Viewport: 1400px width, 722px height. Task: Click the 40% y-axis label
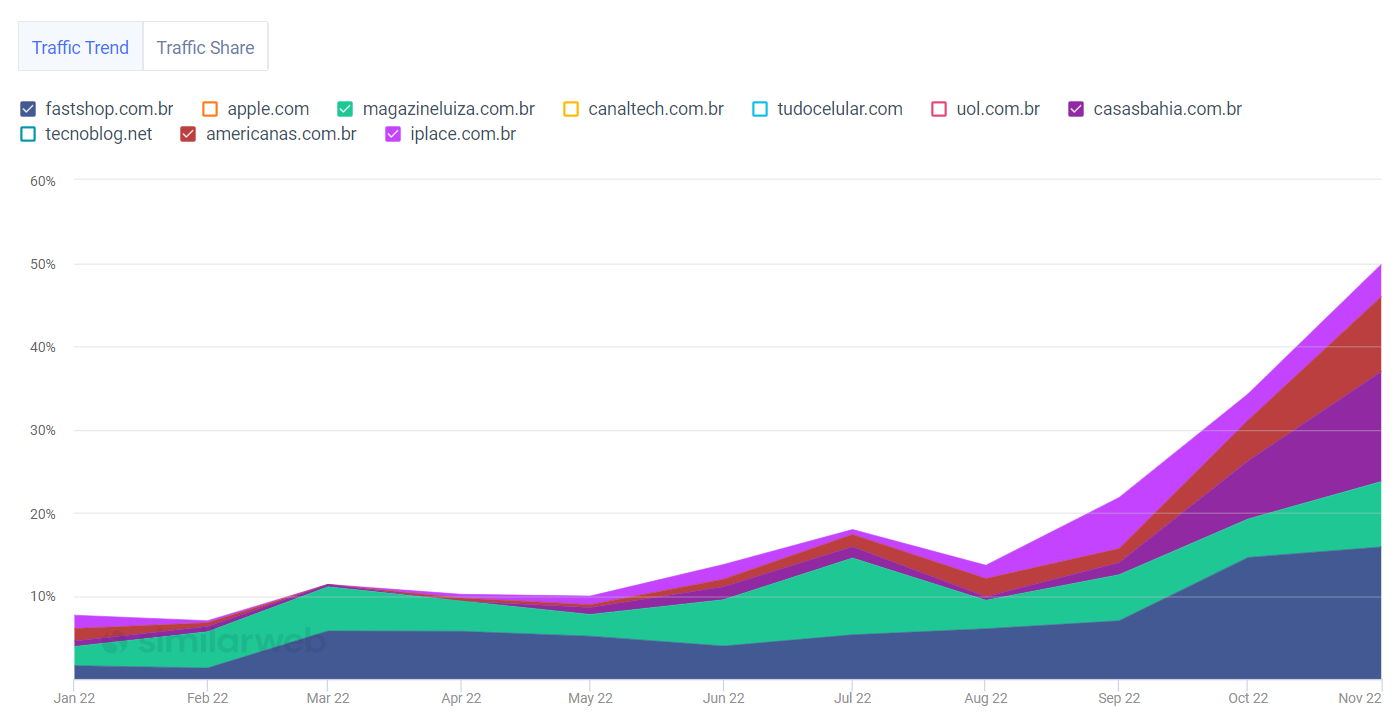click(43, 347)
